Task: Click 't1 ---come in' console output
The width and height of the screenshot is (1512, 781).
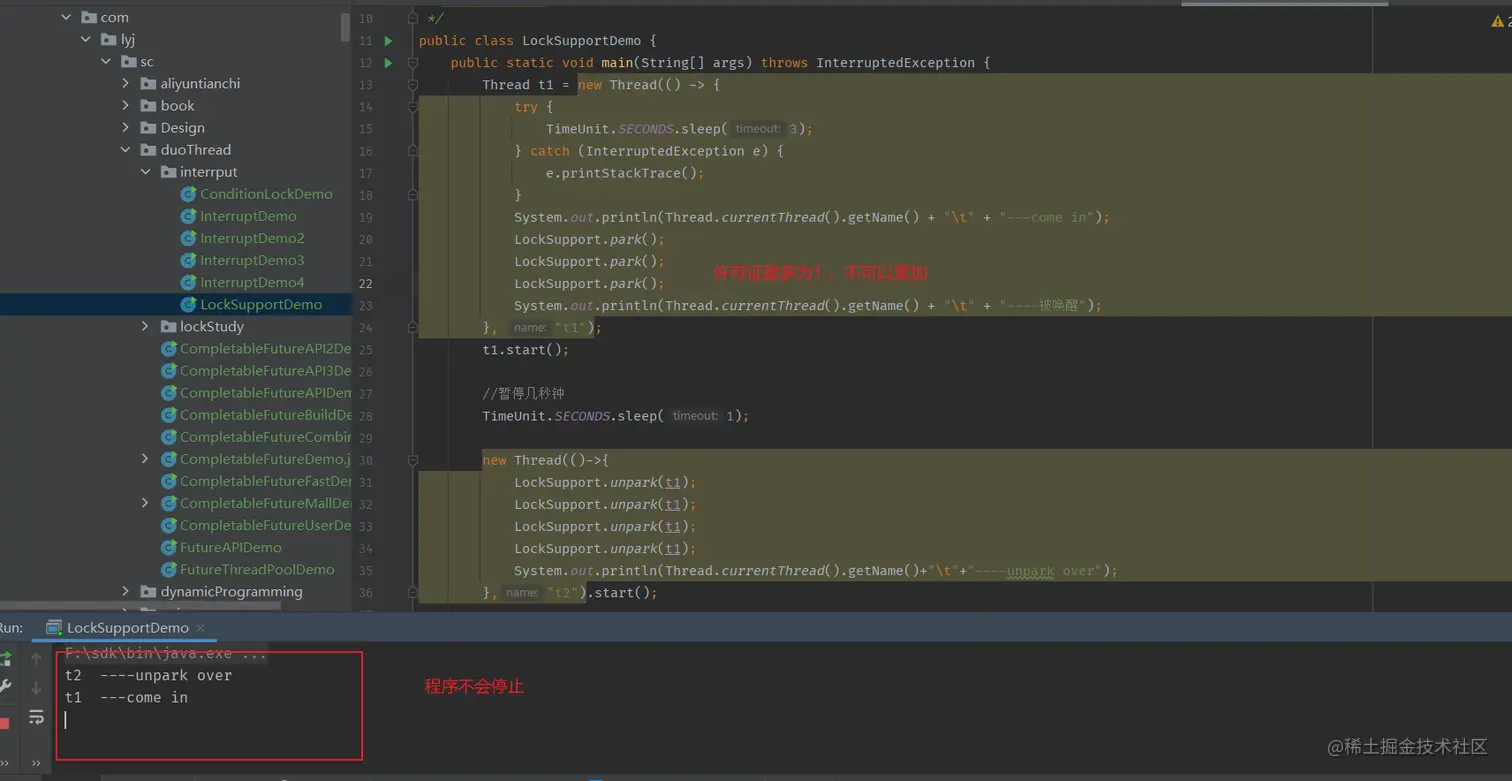Action: pos(126,698)
